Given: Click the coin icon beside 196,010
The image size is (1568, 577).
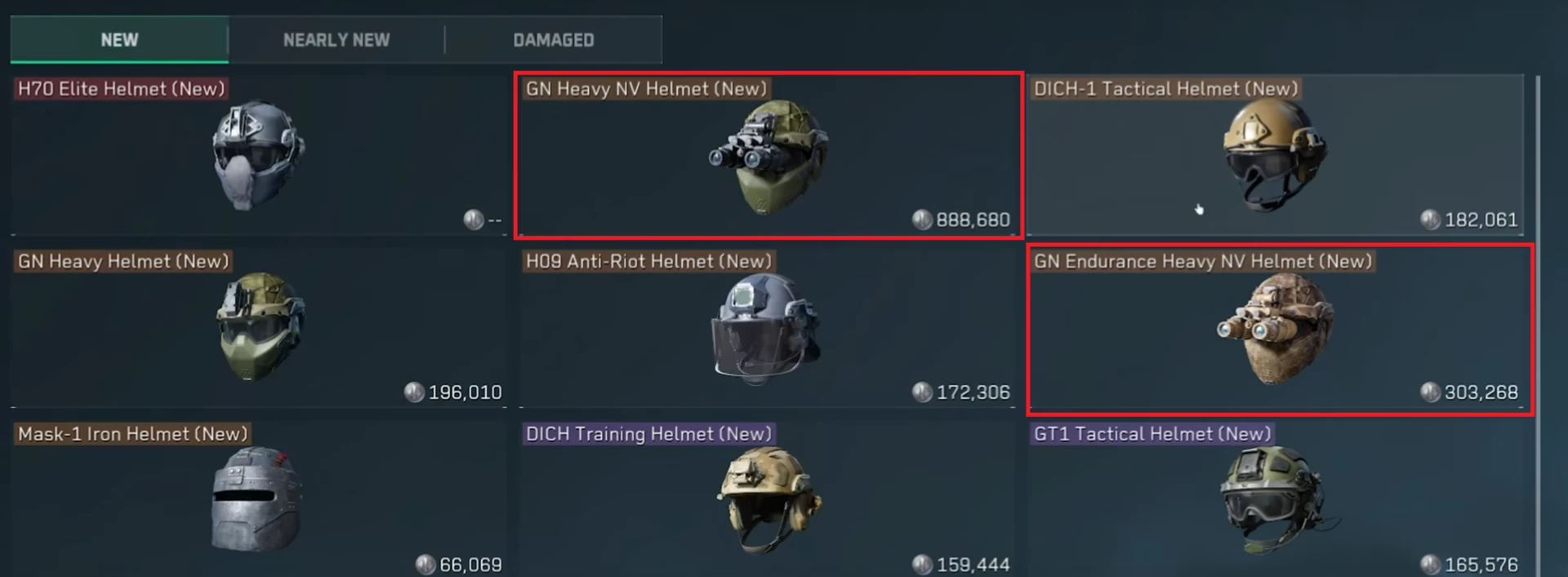Looking at the screenshot, I should click(x=414, y=392).
